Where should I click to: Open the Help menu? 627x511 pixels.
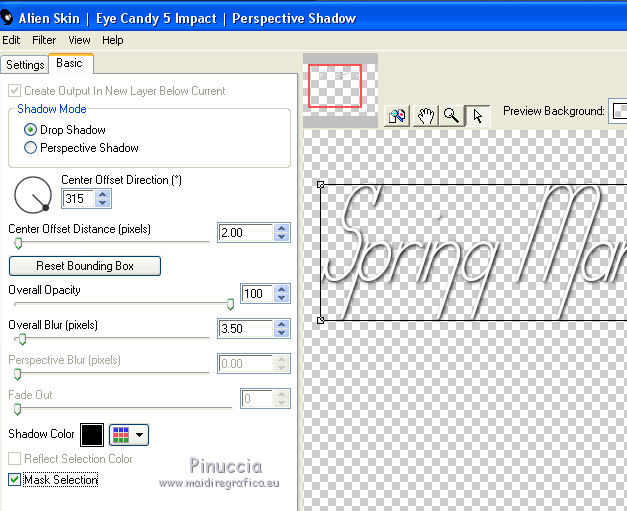coord(112,40)
